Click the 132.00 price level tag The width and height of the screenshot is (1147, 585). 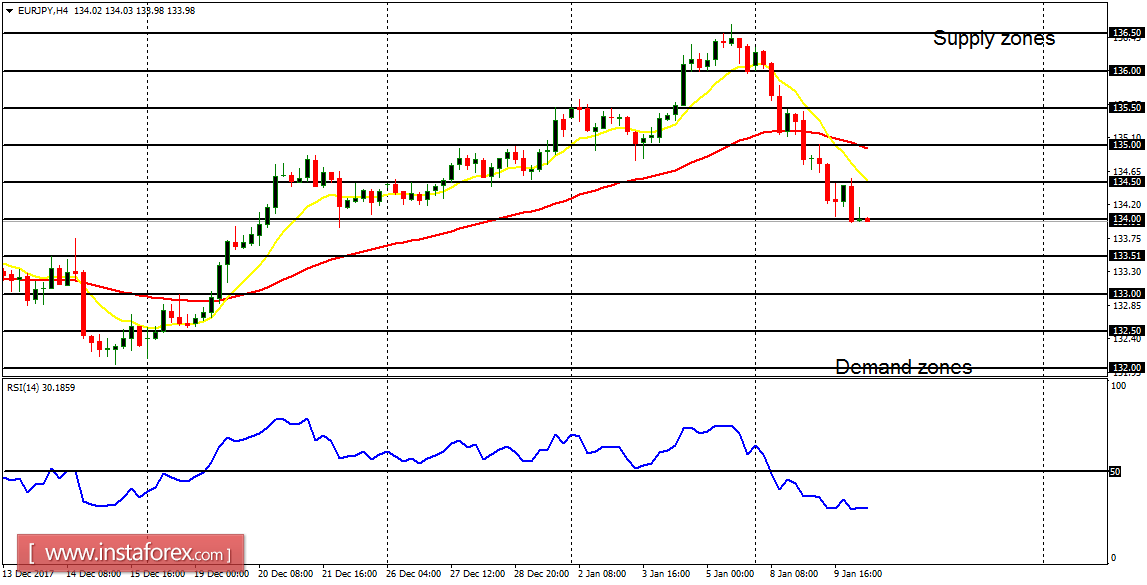click(1128, 367)
